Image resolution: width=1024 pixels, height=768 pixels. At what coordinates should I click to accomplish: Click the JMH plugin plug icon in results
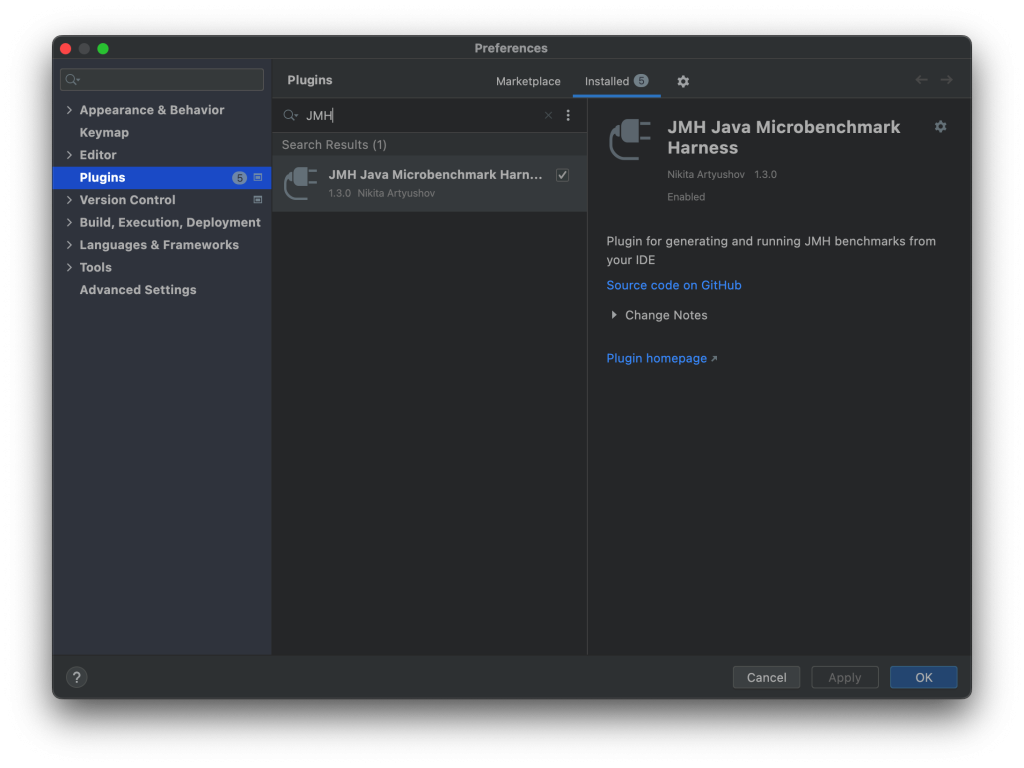point(300,184)
